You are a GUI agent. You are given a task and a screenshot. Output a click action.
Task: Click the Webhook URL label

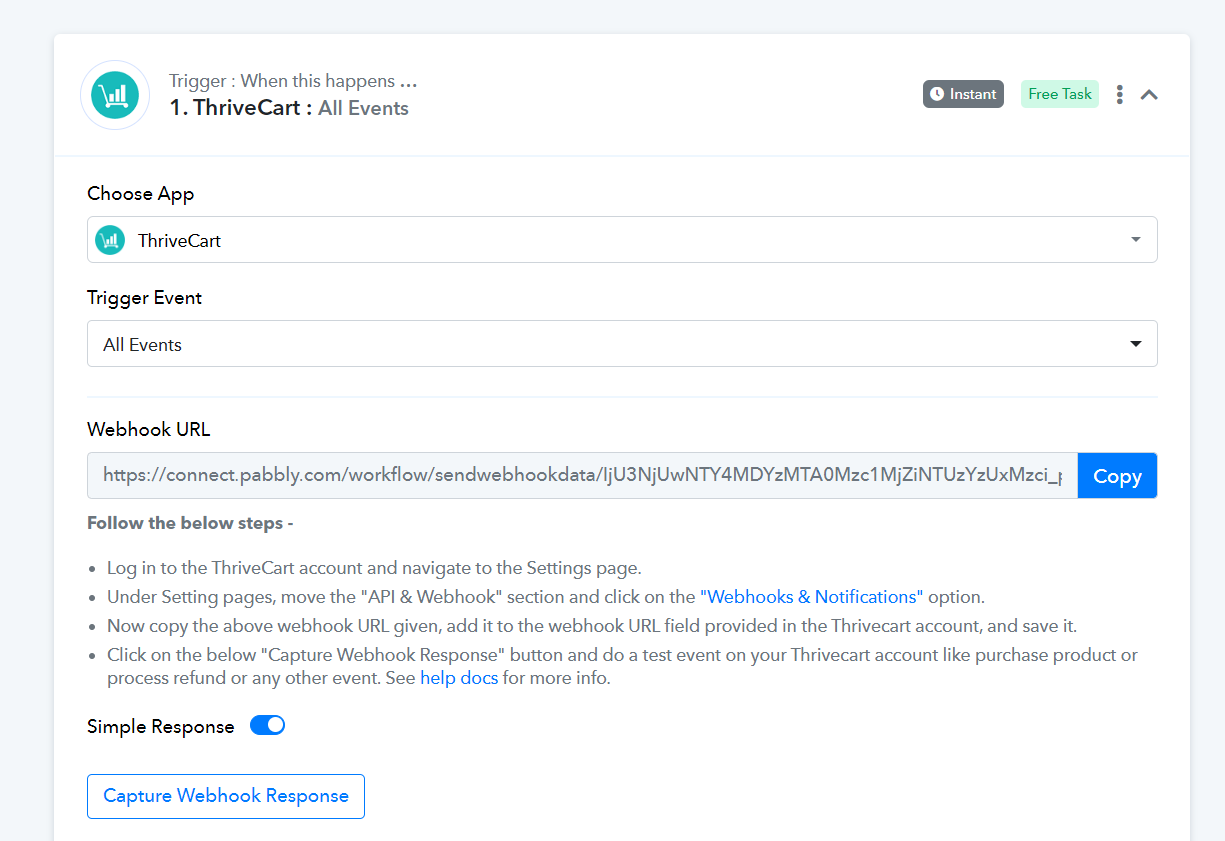coord(149,429)
